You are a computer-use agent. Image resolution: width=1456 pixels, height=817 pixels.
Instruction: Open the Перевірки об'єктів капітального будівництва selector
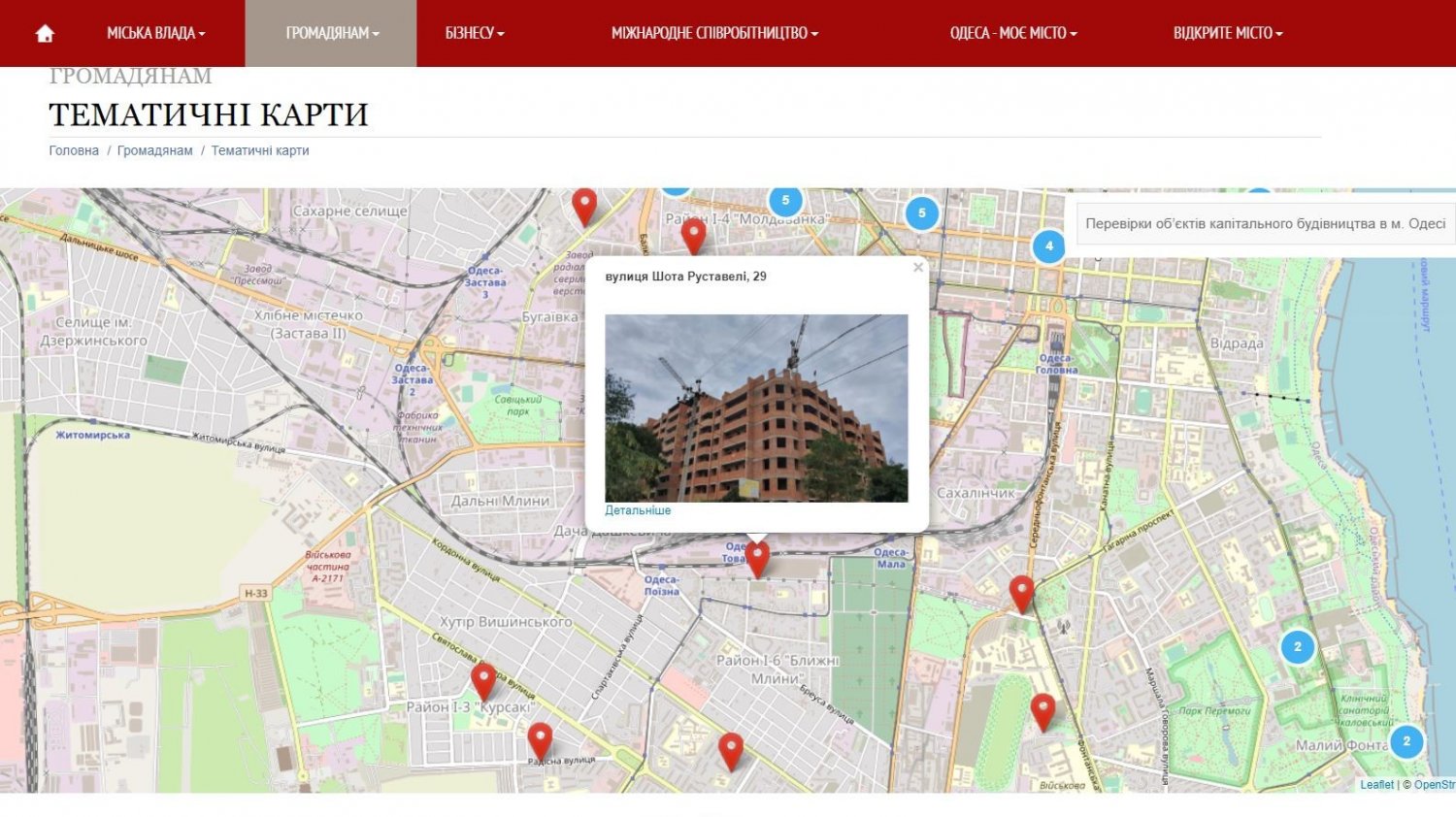coord(1266,224)
